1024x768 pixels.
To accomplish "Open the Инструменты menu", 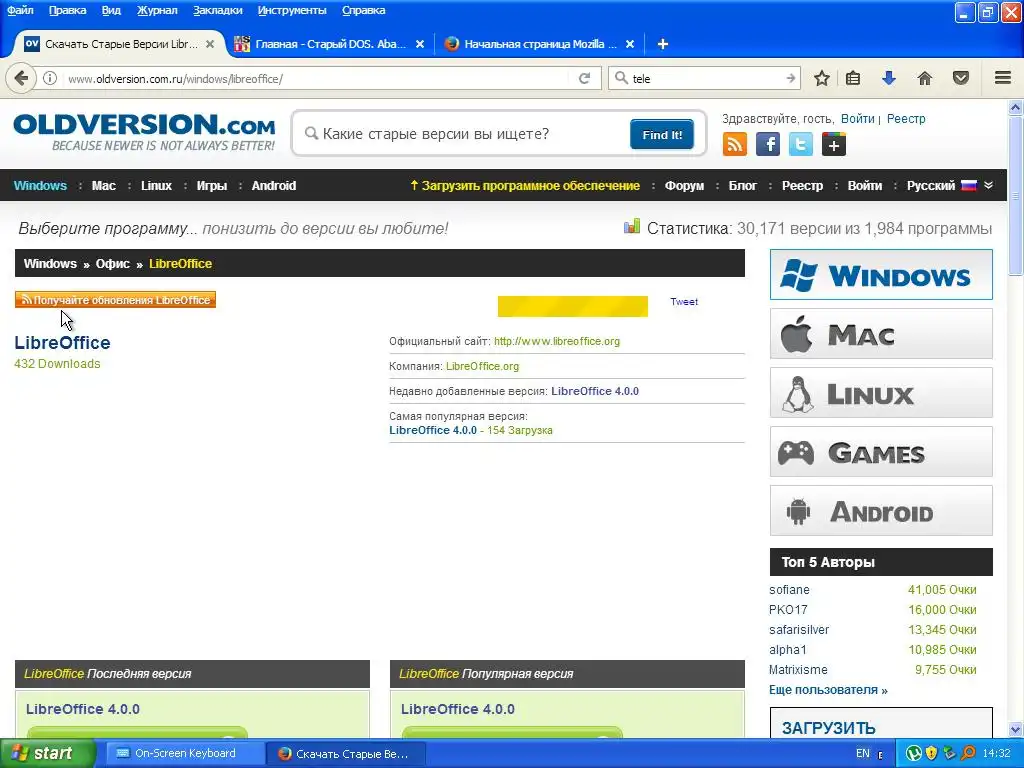I will point(292,10).
